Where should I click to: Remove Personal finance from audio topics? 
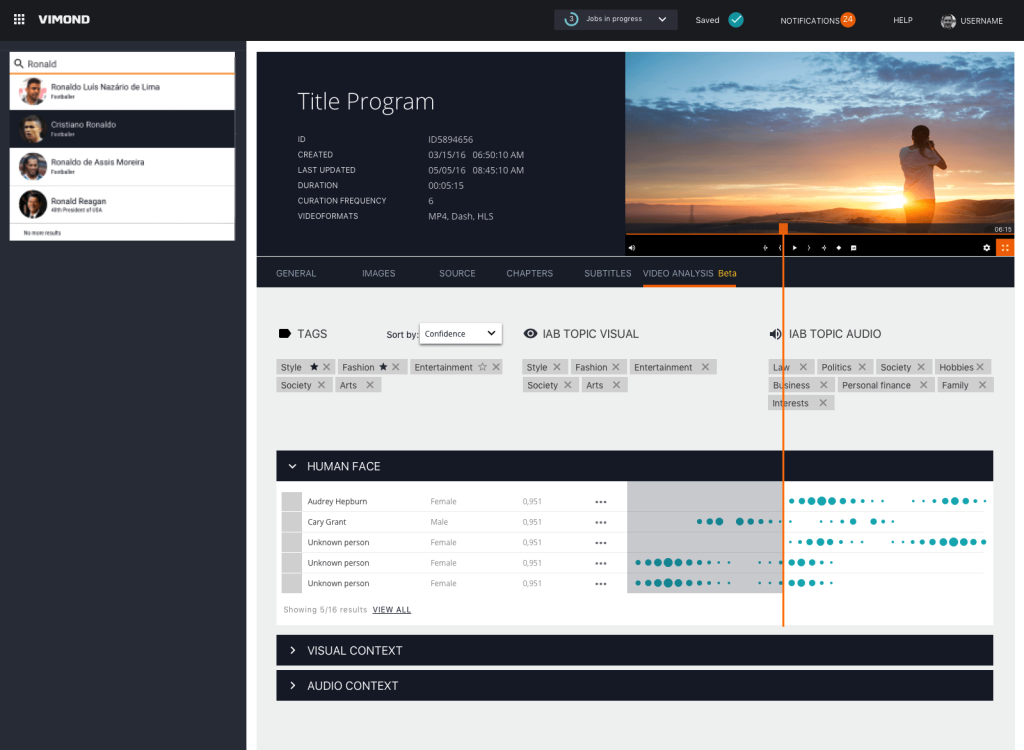(923, 385)
